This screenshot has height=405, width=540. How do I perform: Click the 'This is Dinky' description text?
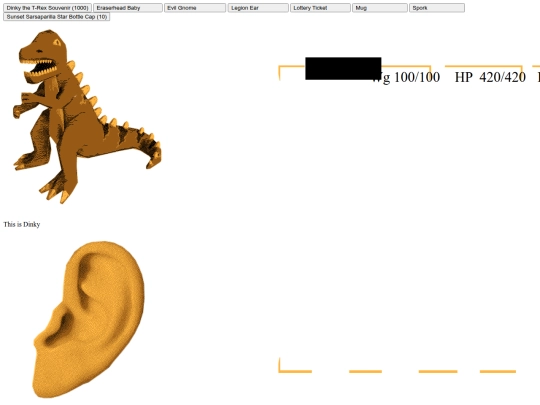point(22,225)
